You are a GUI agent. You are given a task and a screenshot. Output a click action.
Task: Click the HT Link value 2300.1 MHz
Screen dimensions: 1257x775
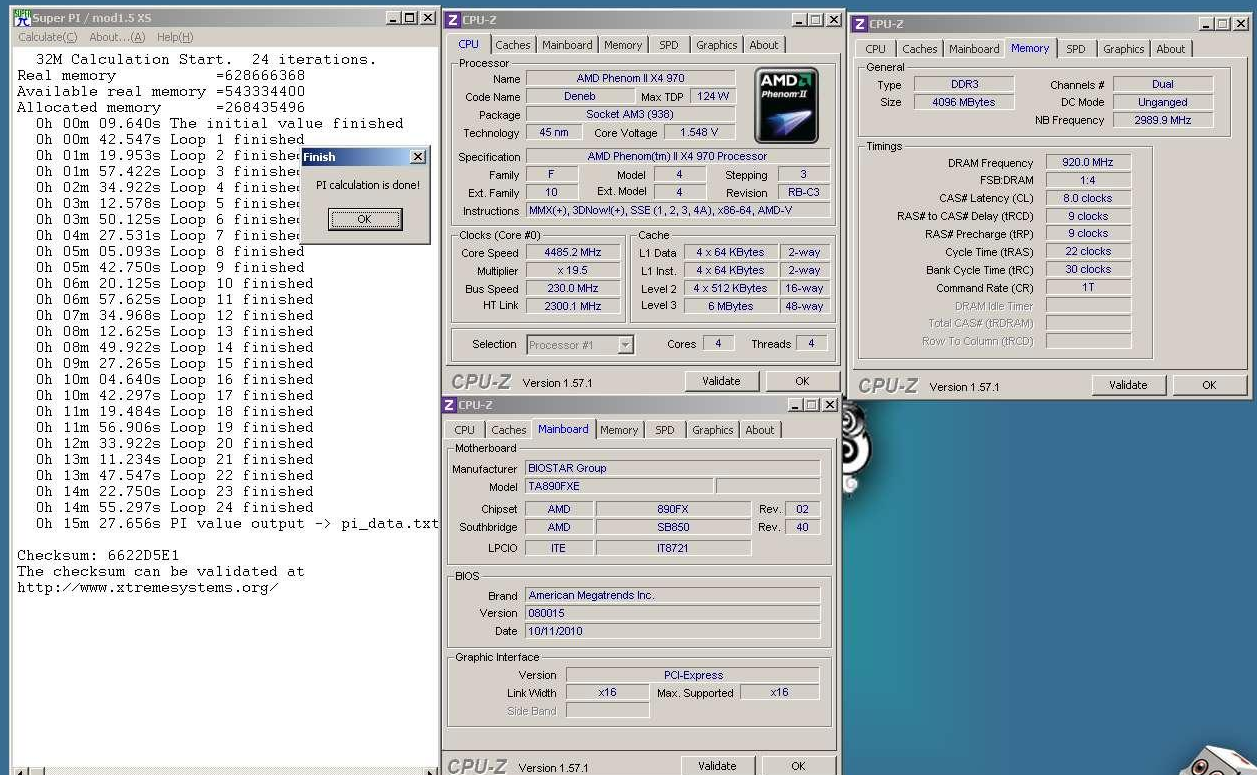(x=573, y=307)
